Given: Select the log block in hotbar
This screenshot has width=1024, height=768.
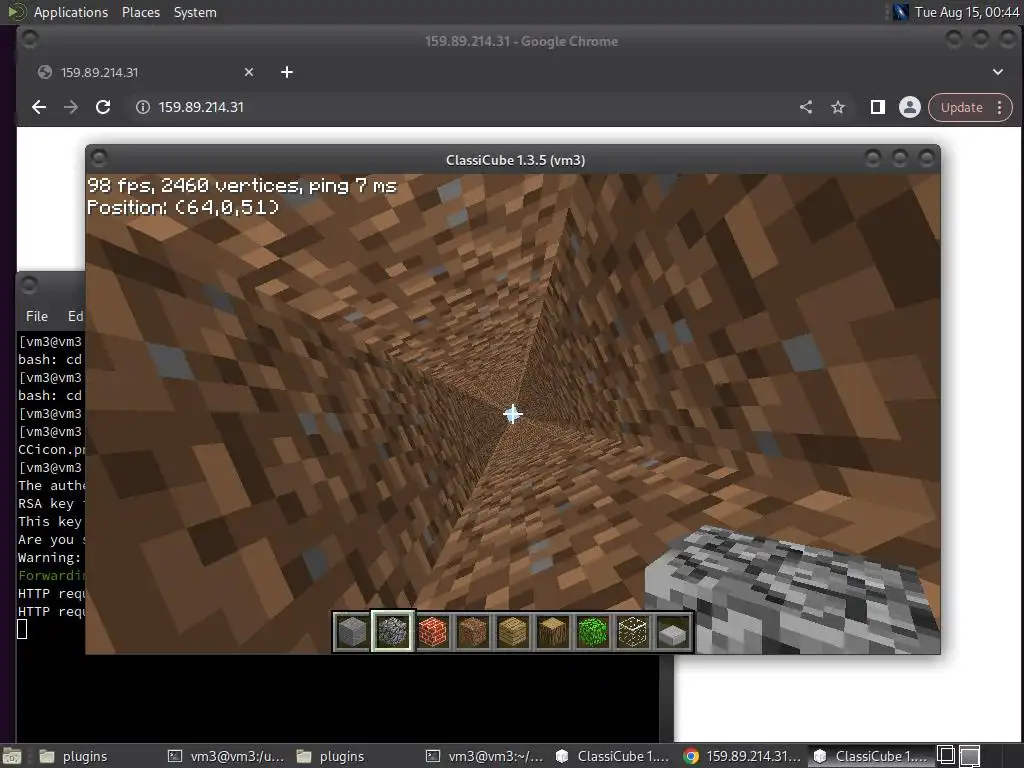Looking at the screenshot, I should (x=552, y=632).
